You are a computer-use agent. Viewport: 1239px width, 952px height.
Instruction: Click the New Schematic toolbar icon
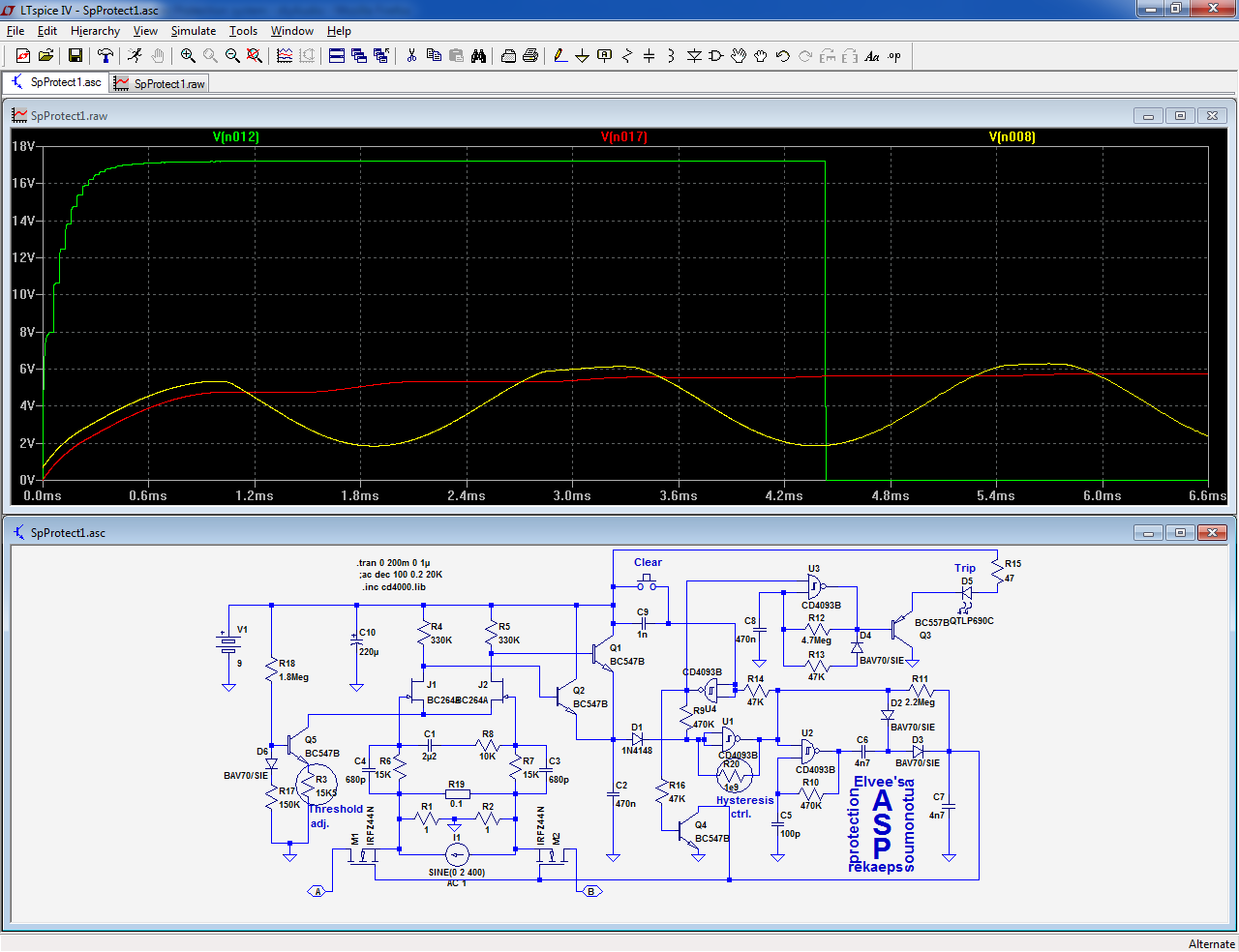(x=23, y=56)
